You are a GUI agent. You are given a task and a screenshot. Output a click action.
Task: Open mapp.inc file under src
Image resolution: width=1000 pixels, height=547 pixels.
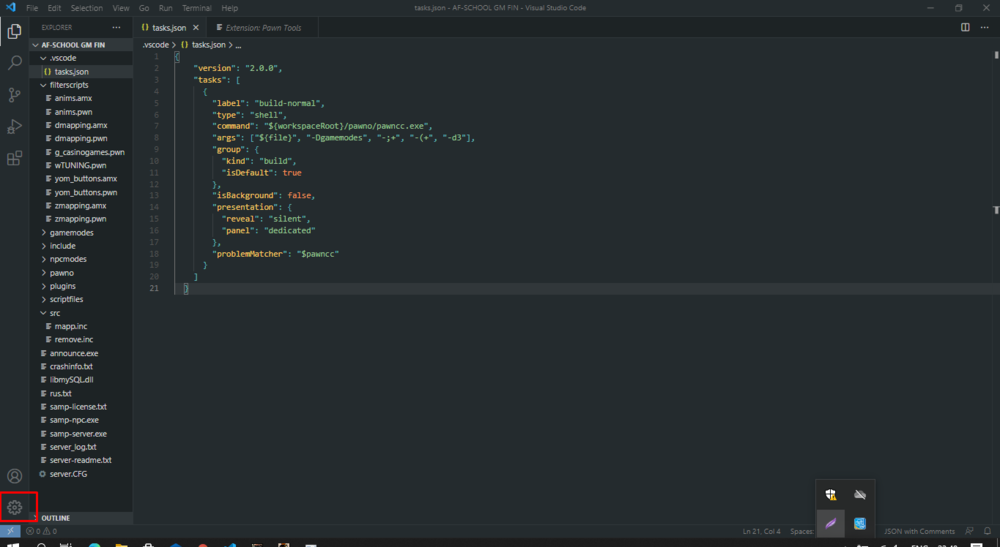(81, 326)
